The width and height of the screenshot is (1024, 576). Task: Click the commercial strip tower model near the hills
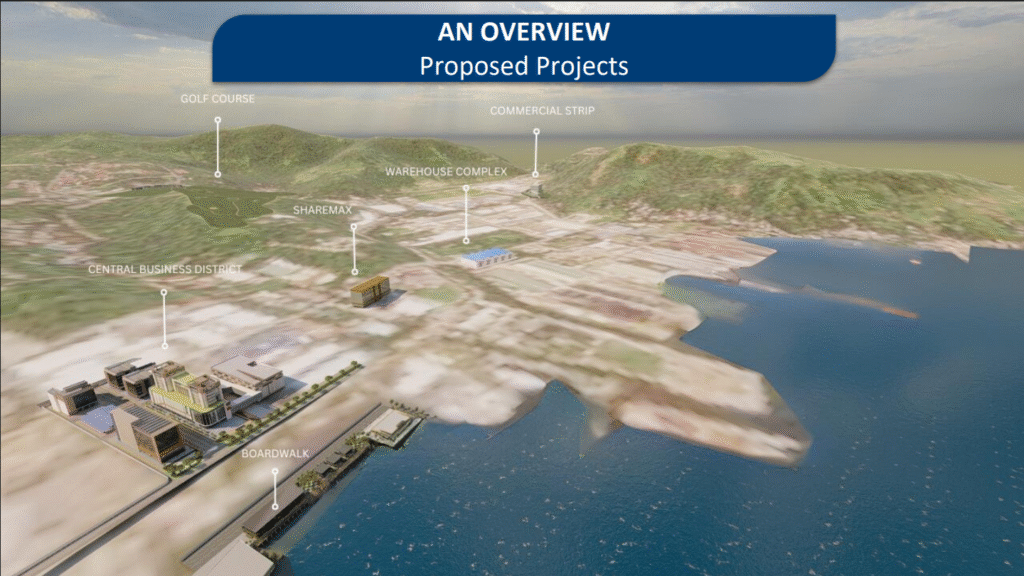click(536, 188)
